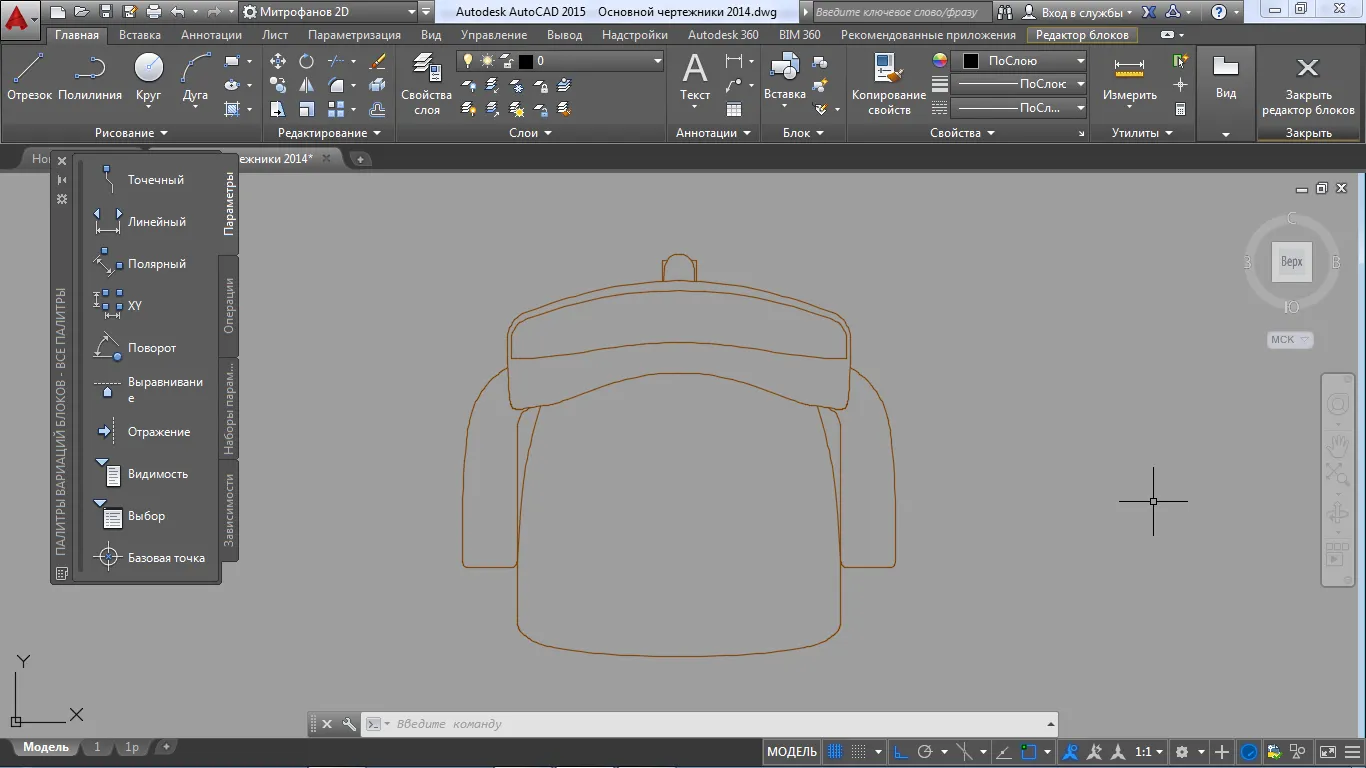Image resolution: width=1366 pixels, height=768 pixels.
Task: Toggle polar tracking in status bar
Action: pyautogui.click(x=925, y=752)
